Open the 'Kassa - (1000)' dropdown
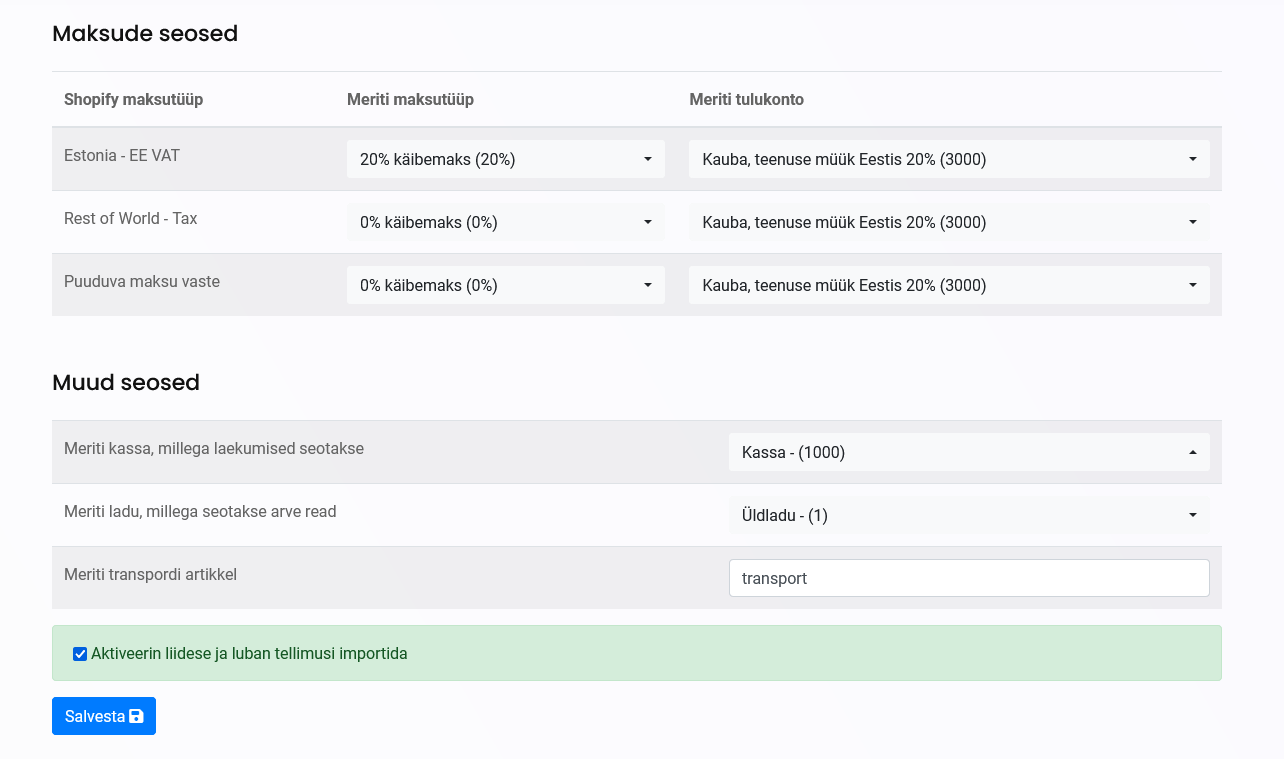This screenshot has height=759, width=1284. [968, 452]
